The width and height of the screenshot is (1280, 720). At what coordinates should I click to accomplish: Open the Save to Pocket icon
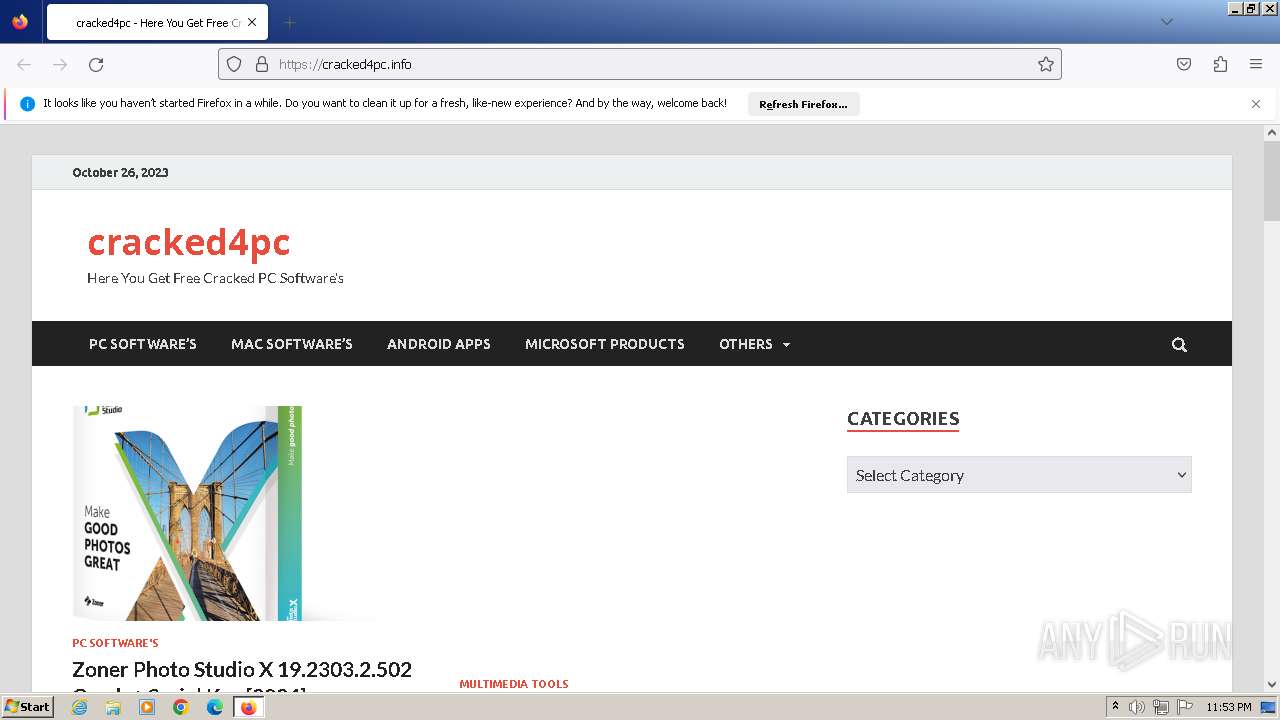[1184, 64]
